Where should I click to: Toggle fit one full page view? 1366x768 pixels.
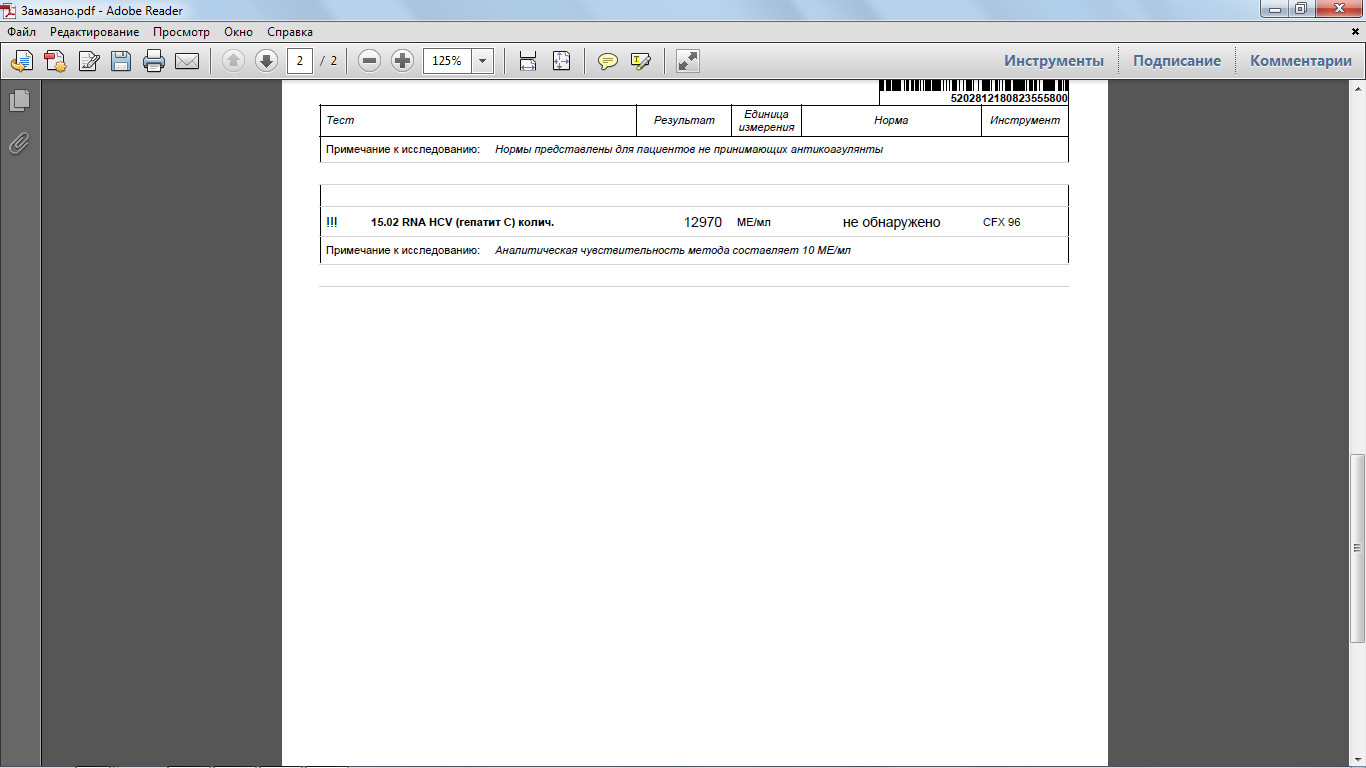tap(561, 61)
